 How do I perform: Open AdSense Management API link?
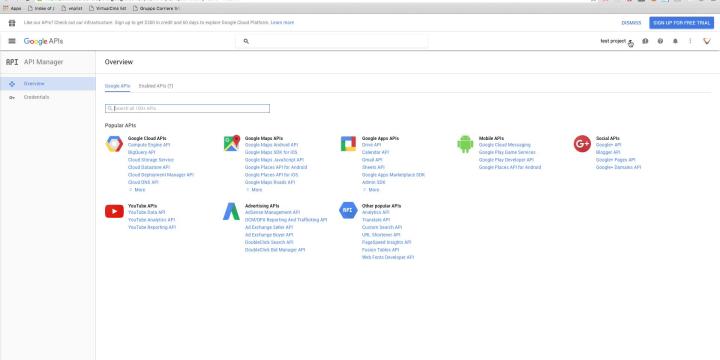click(x=273, y=213)
